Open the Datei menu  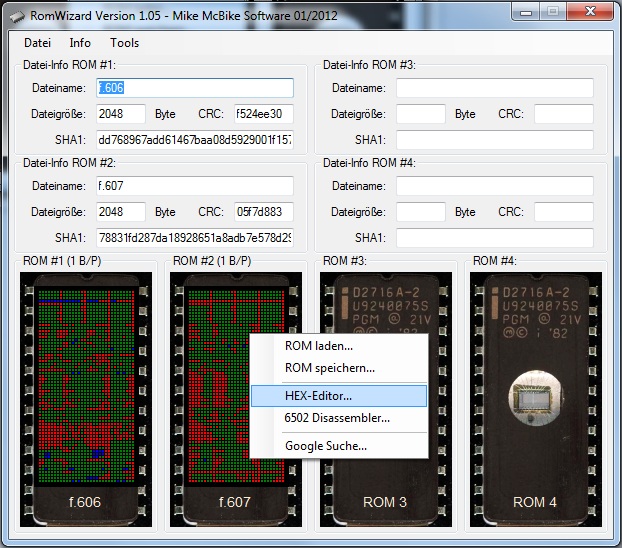point(37,43)
